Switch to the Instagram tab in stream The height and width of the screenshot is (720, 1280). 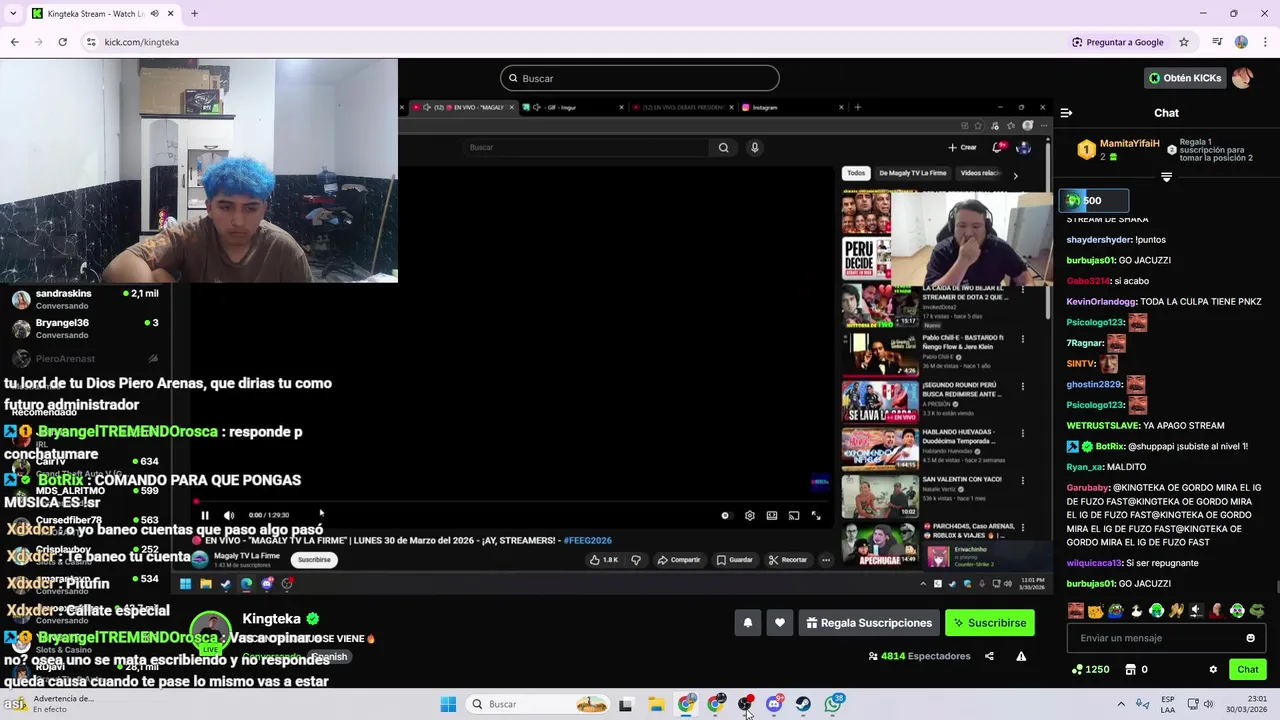[x=790, y=107]
